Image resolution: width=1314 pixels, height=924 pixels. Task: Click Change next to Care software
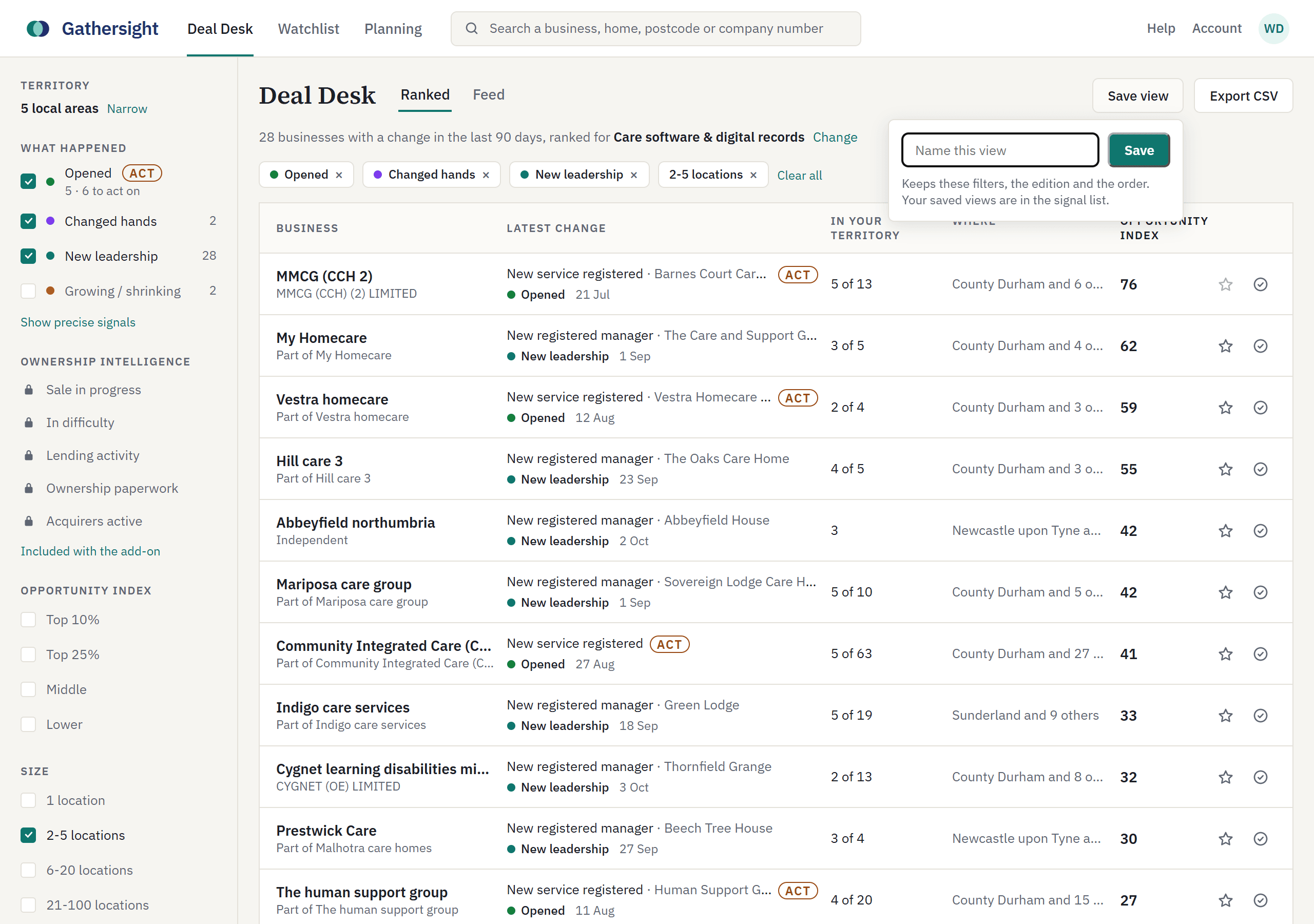tap(835, 138)
